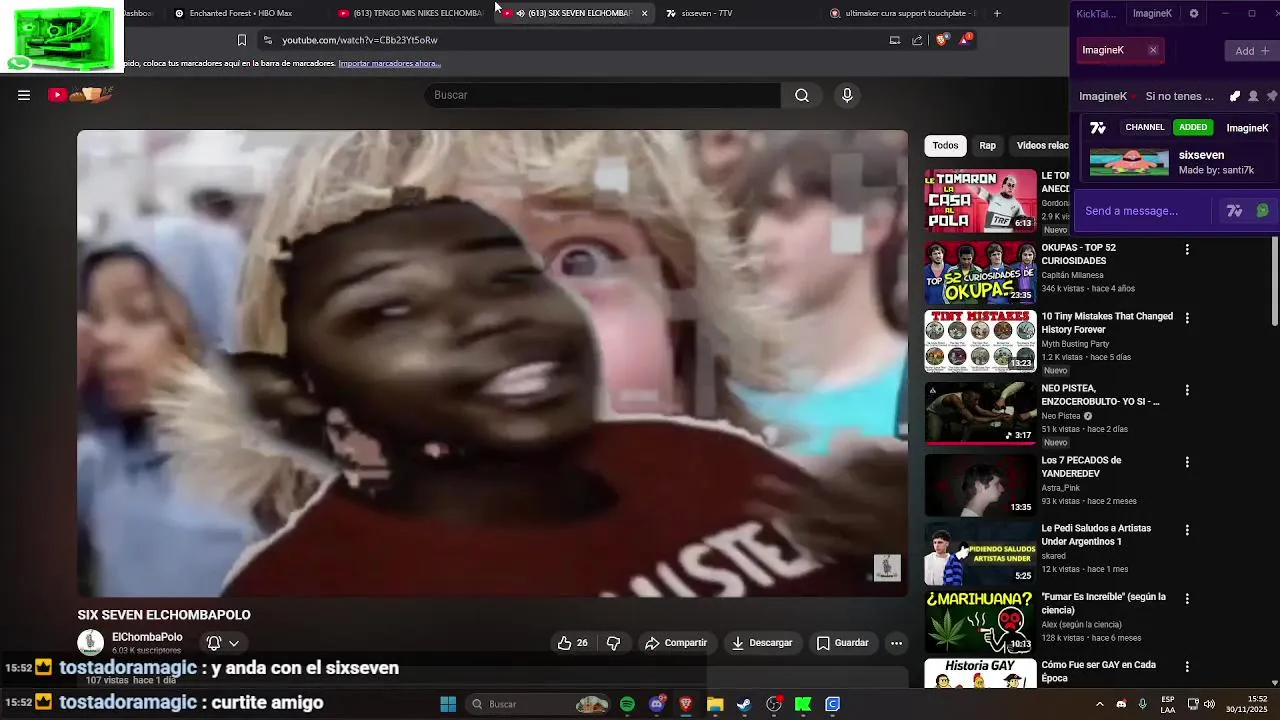Open options for NEO PISTEA video
The width and height of the screenshot is (1280, 720).
click(x=1187, y=390)
